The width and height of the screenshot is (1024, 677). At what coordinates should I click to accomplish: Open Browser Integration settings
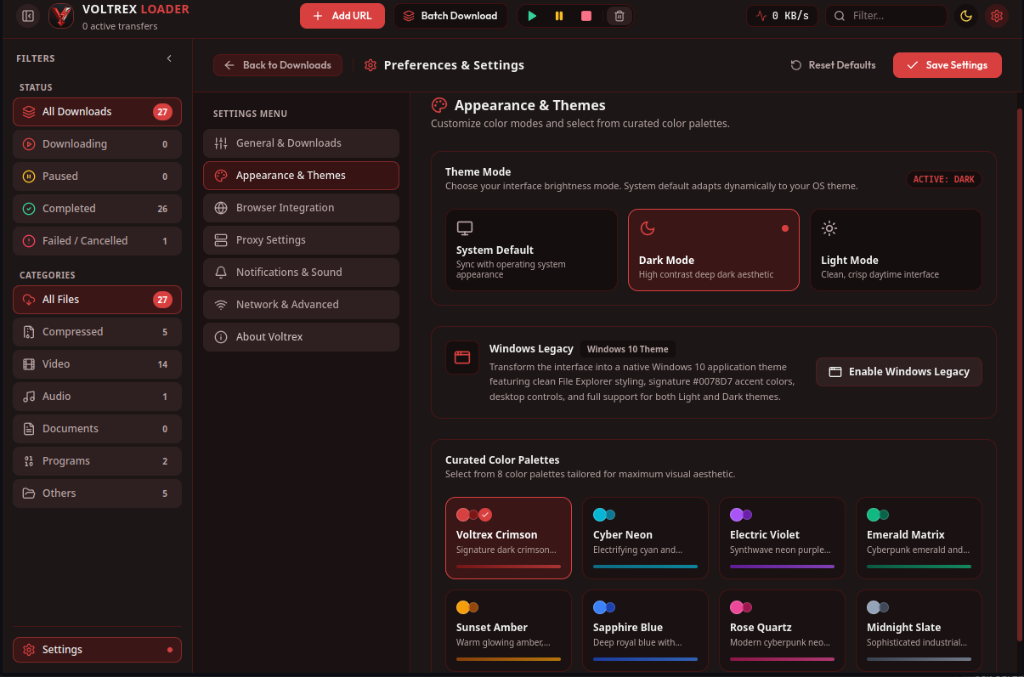(x=301, y=208)
